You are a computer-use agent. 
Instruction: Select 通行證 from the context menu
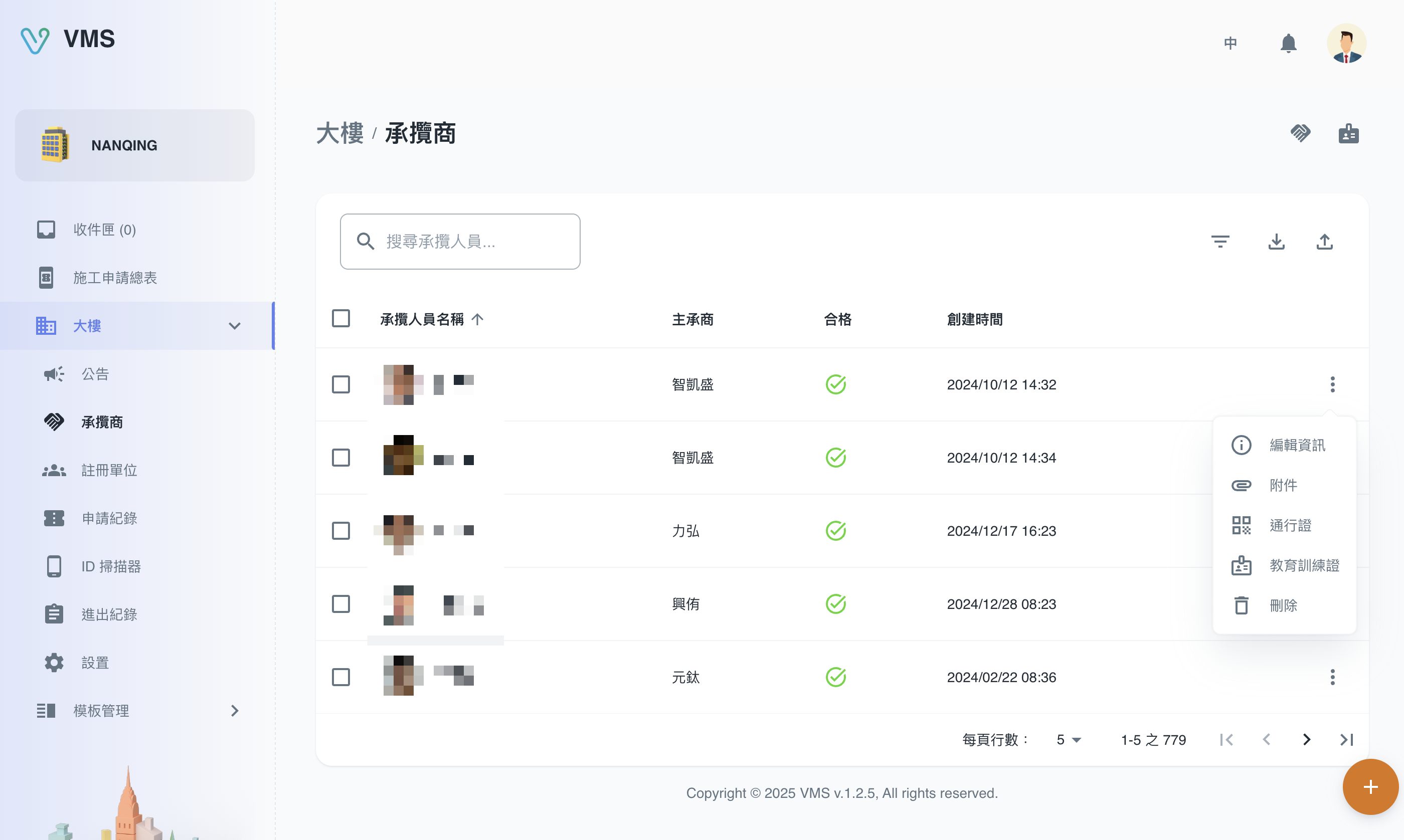1290,525
